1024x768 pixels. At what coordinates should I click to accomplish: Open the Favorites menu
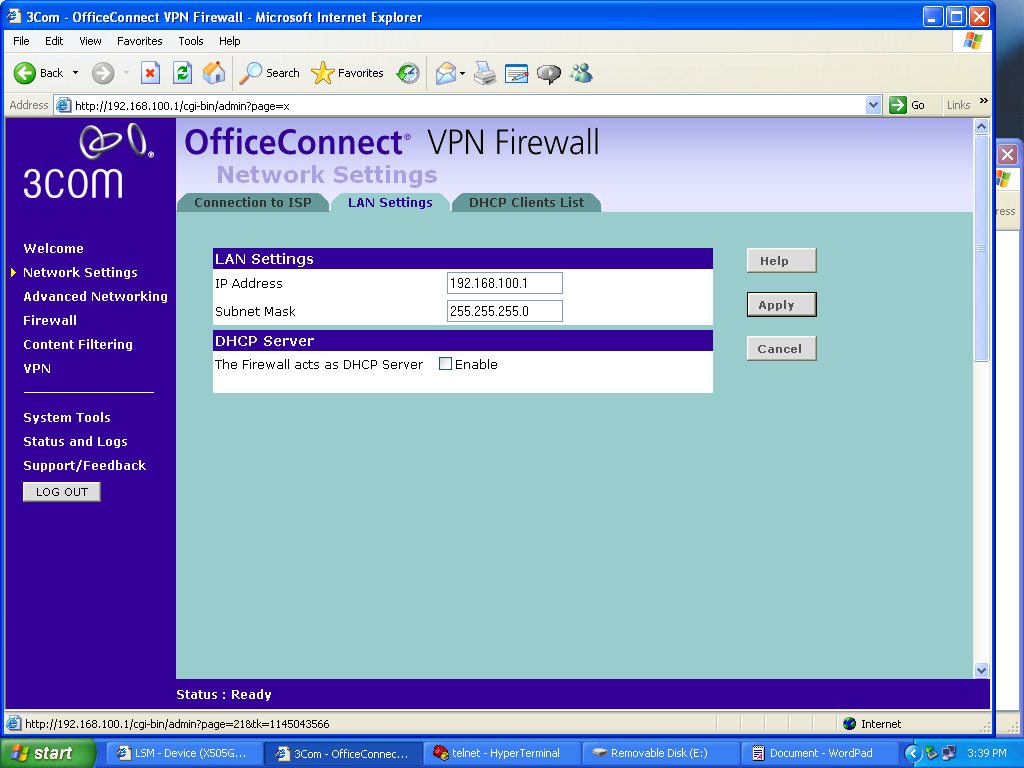(x=139, y=41)
